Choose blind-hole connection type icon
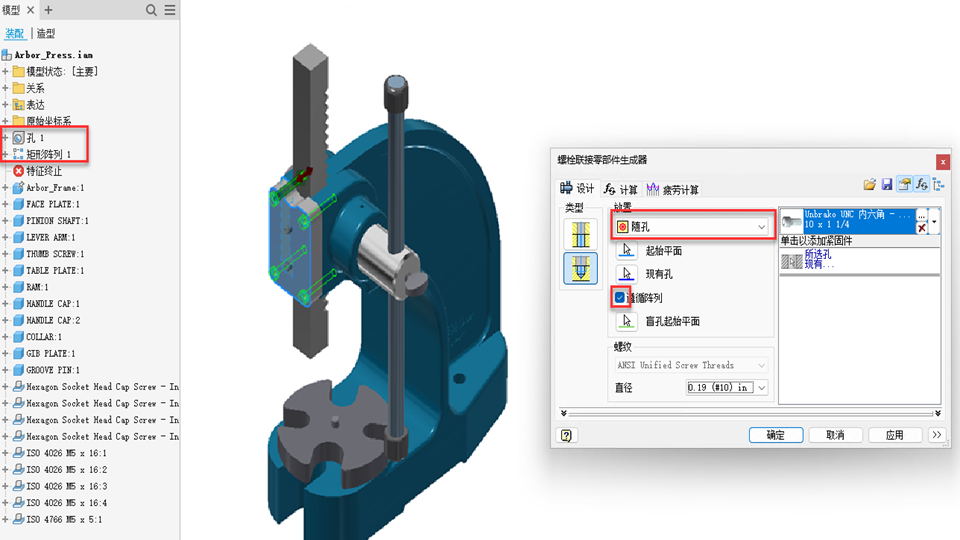 pyautogui.click(x=580, y=269)
